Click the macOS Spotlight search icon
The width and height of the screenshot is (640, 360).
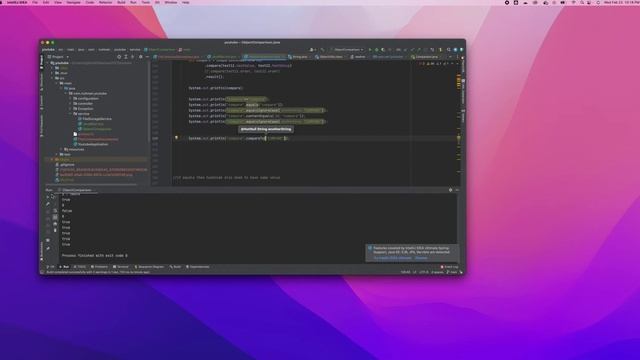pos(582,2)
